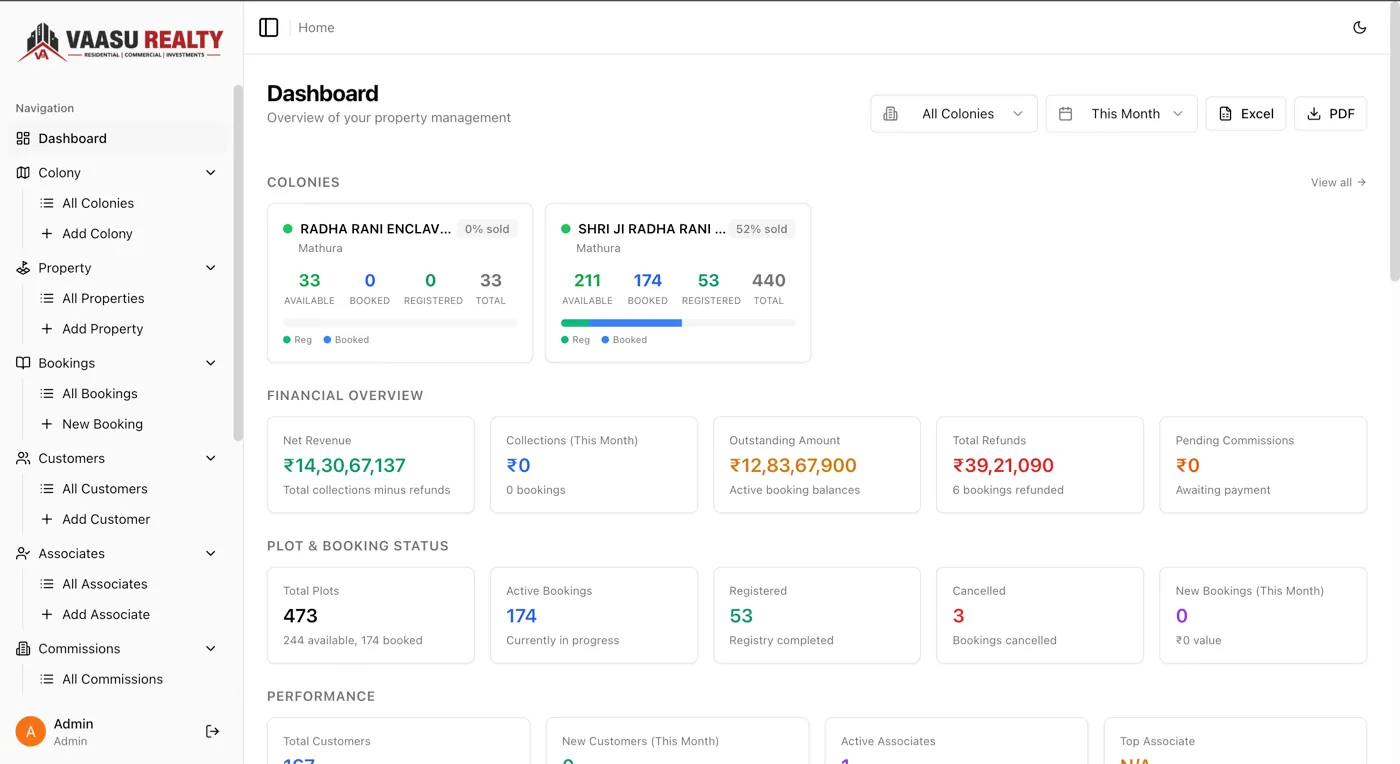Click the list icon beside All Customers
This screenshot has width=1400, height=764.
(x=47, y=489)
